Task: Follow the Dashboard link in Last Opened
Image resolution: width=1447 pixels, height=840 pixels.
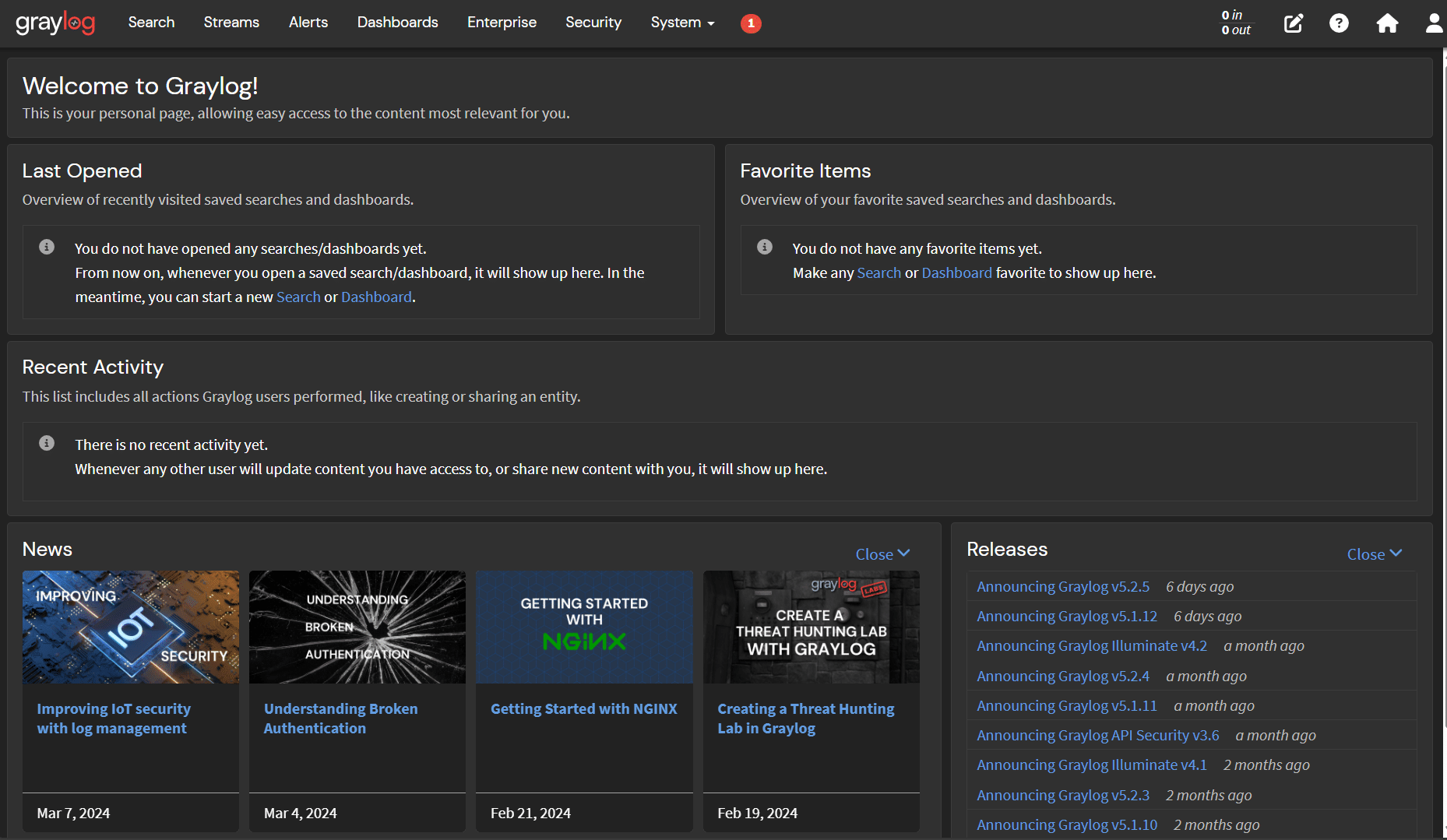Action: pyautogui.click(x=376, y=297)
